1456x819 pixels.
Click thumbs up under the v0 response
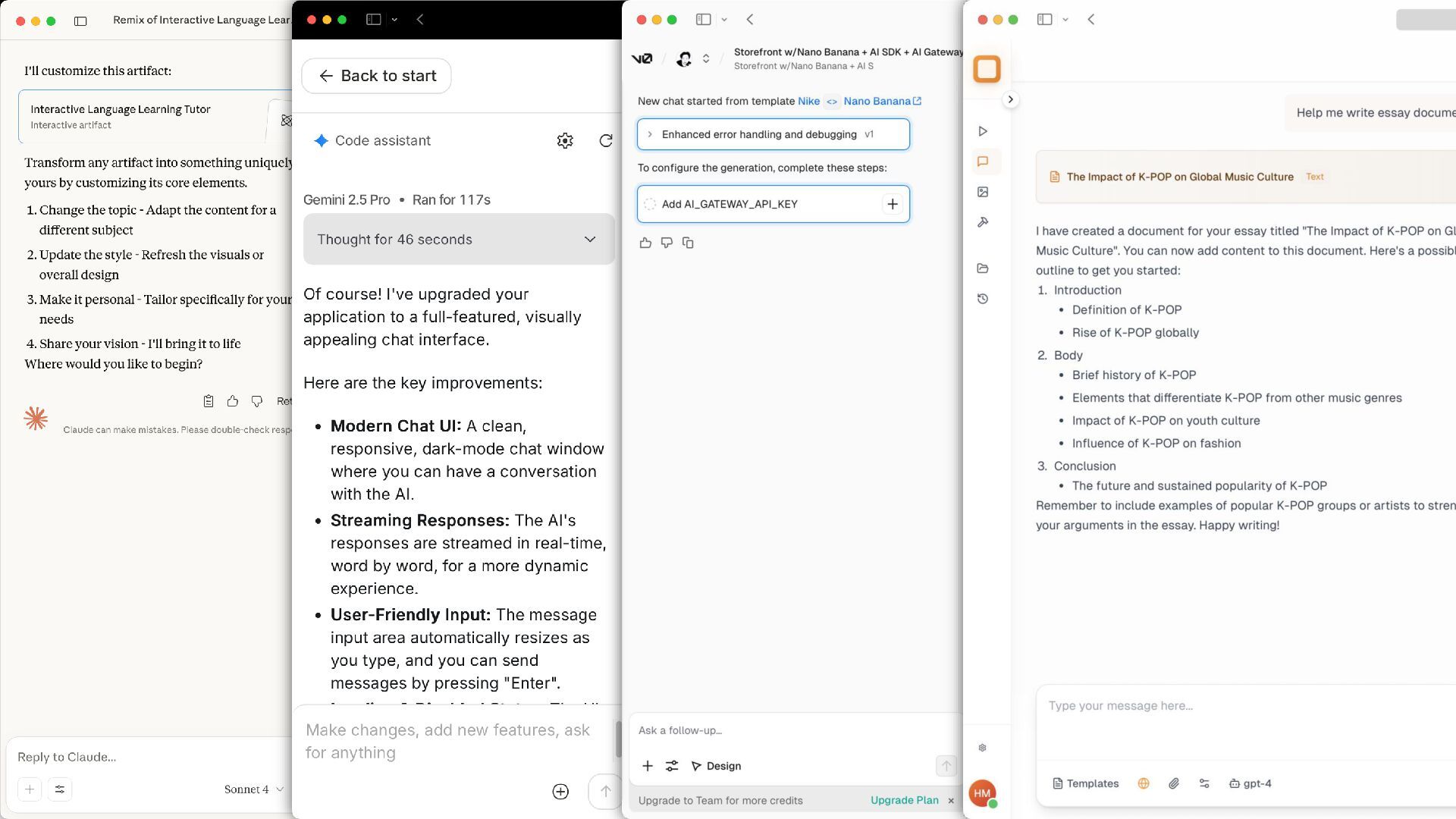[645, 243]
